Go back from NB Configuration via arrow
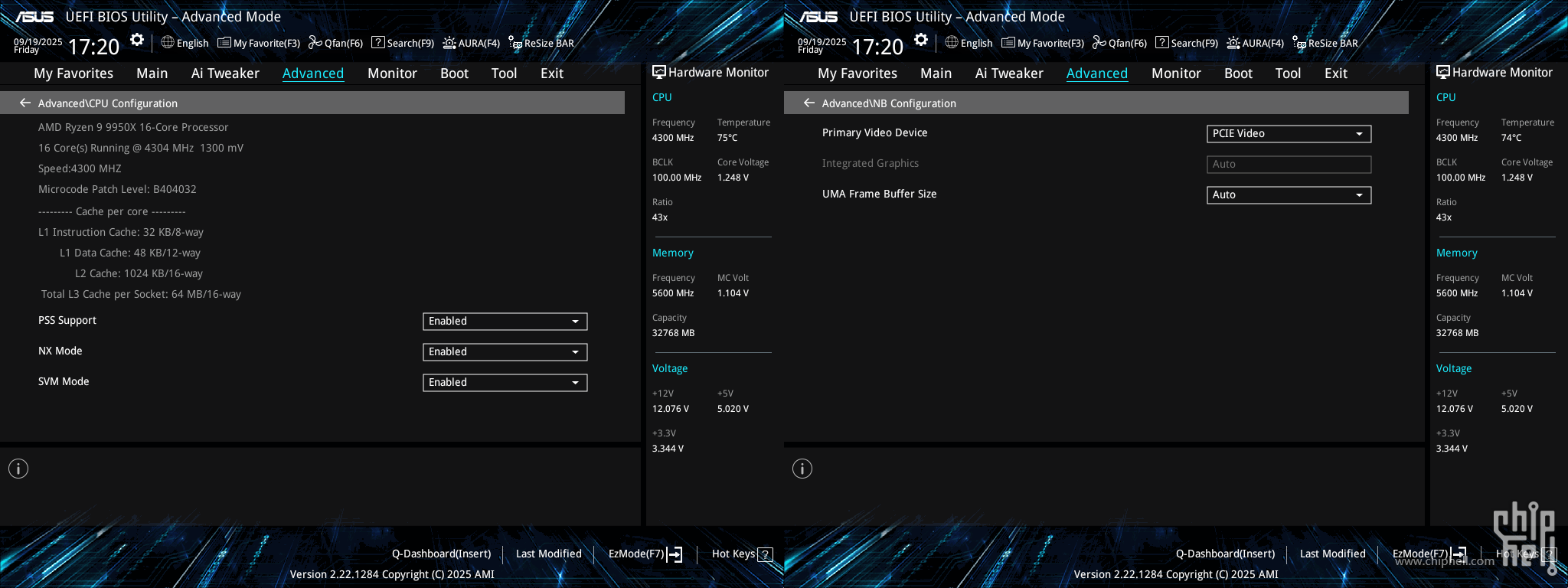This screenshot has height=588, width=1568. pos(809,103)
